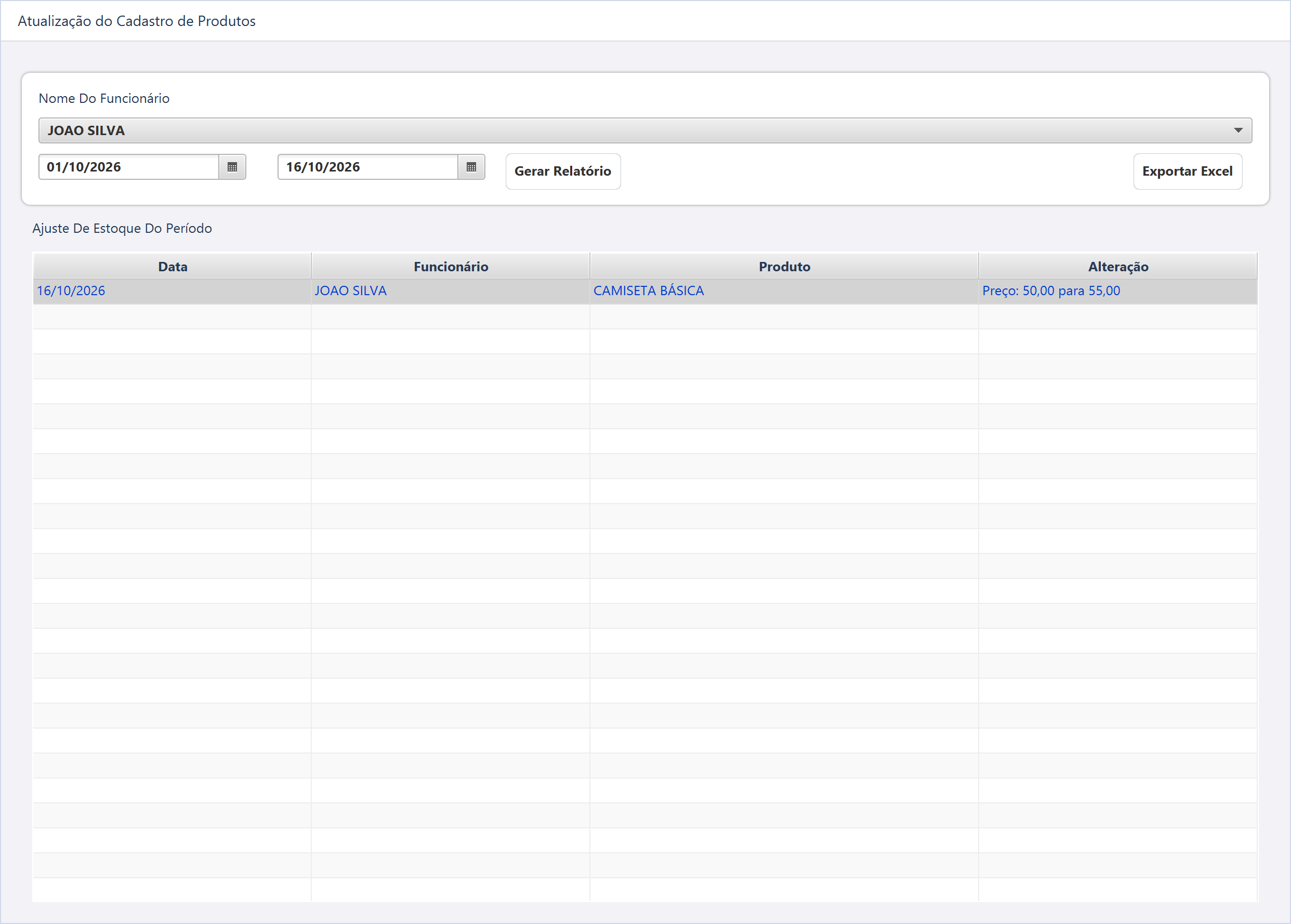Viewport: 1291px width, 924px height.
Task: Open calendar picker for start date 01/10/2026
Action: point(232,167)
